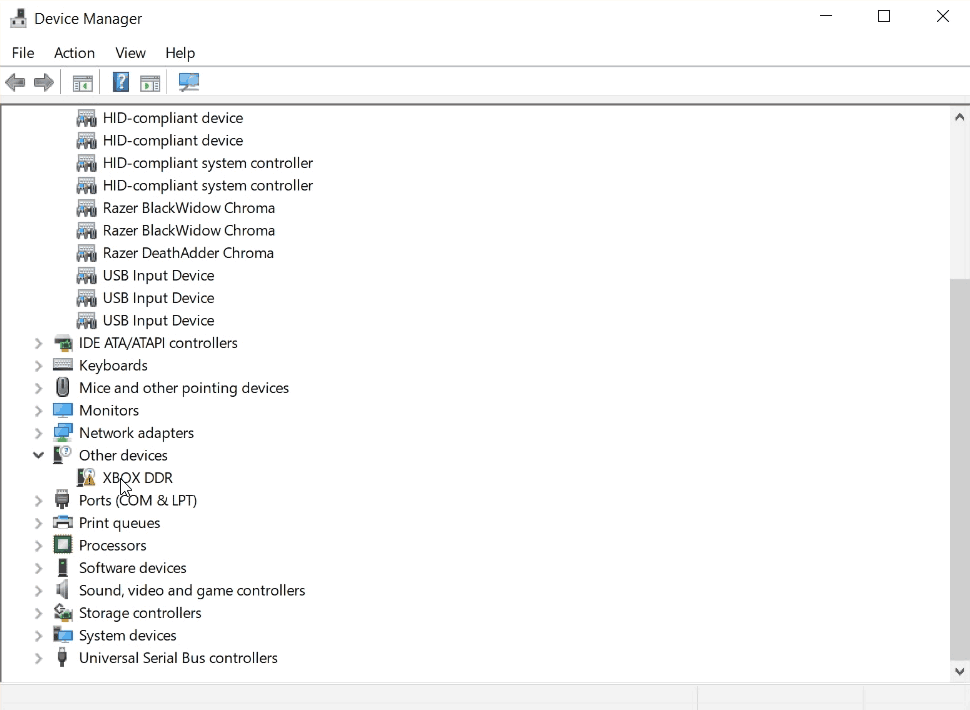Expand IDE ATA/ATAPI controllers node

[x=38, y=343]
